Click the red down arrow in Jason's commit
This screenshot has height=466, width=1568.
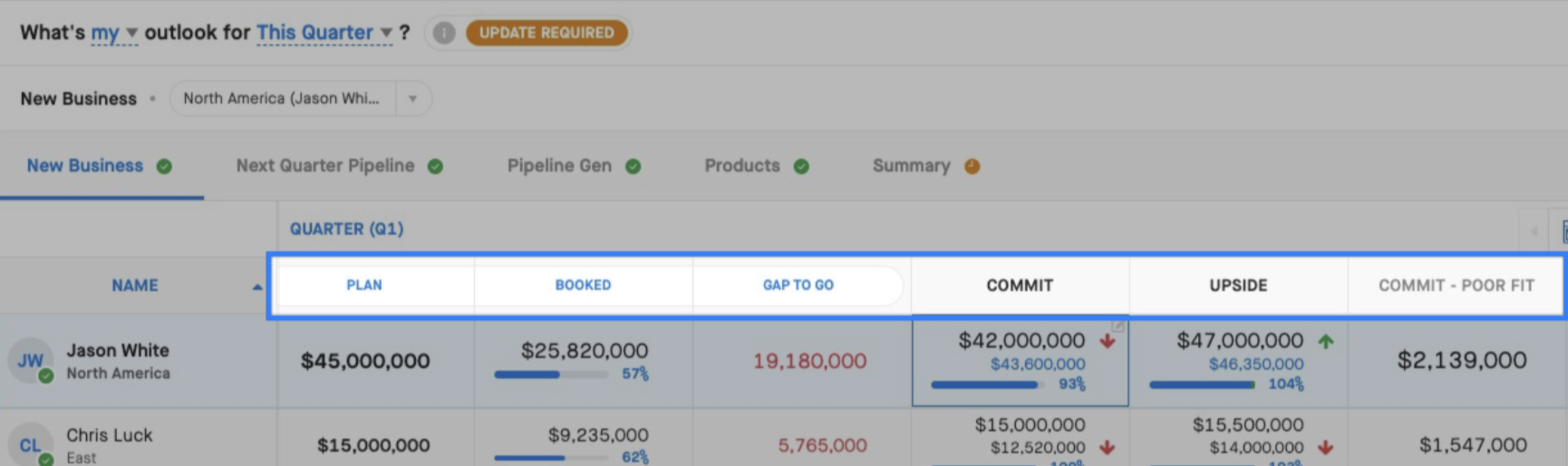(x=1108, y=342)
